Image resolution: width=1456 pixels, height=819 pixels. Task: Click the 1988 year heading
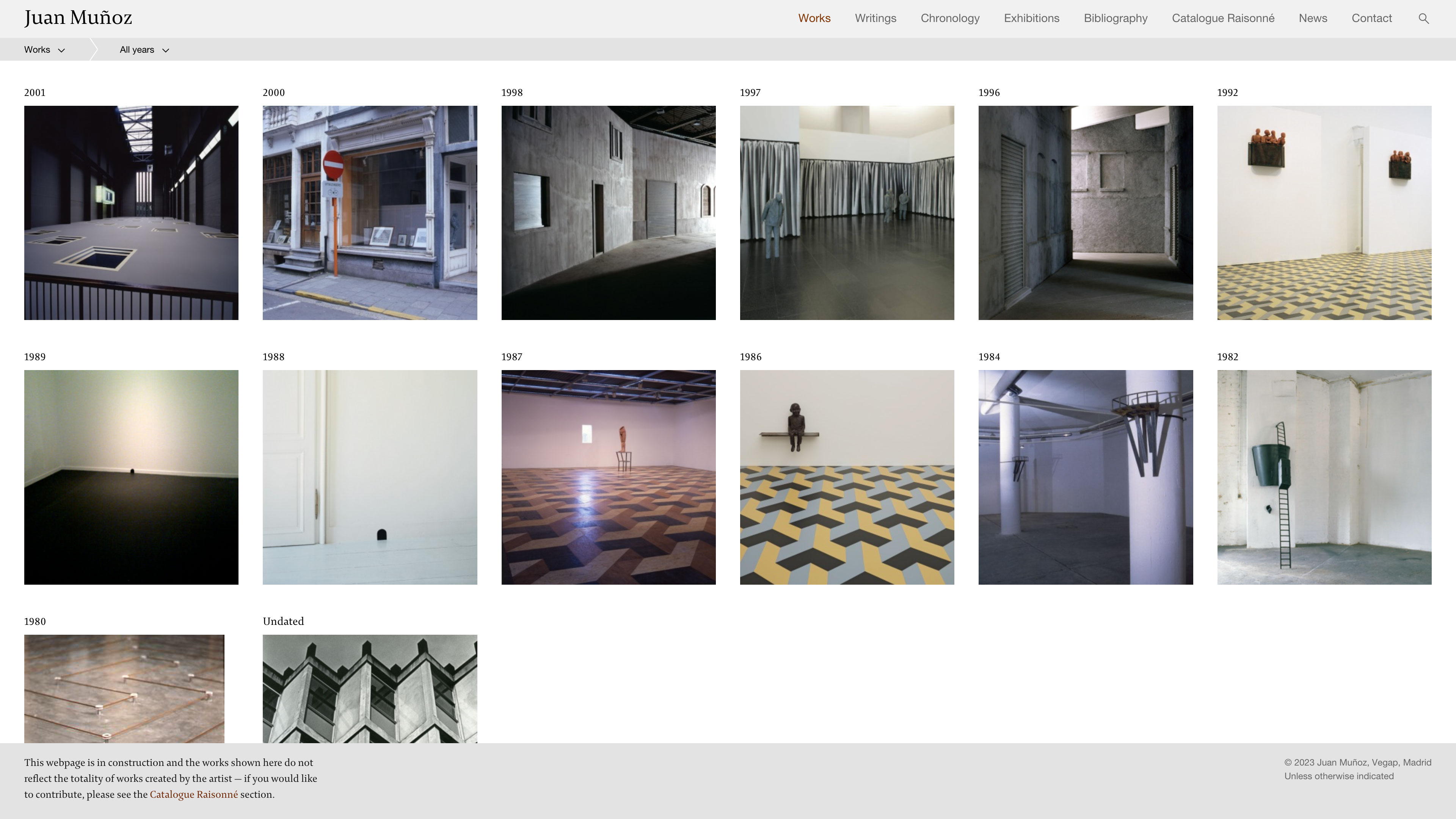(273, 357)
